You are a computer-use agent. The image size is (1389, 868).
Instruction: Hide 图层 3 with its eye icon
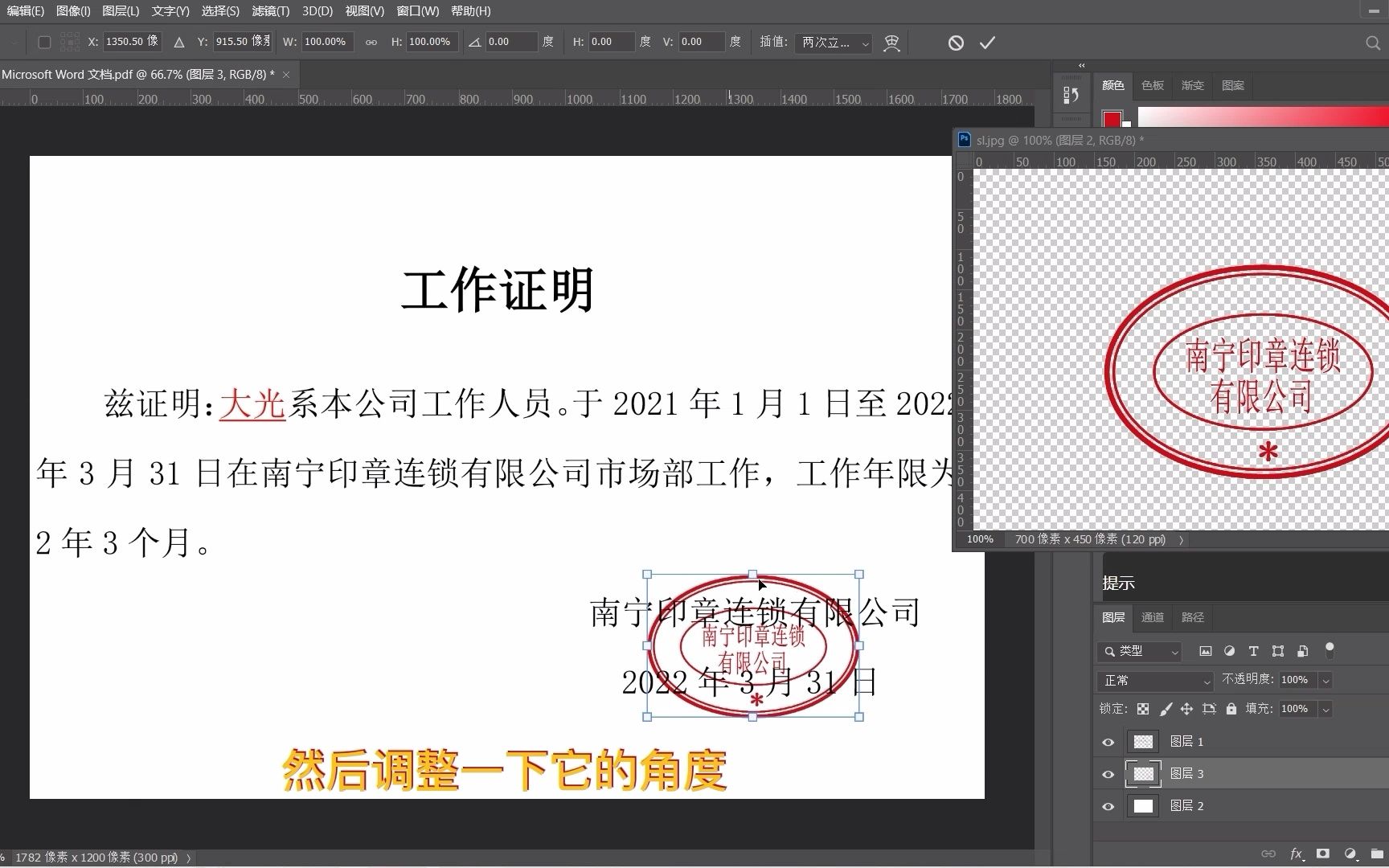(x=1108, y=774)
